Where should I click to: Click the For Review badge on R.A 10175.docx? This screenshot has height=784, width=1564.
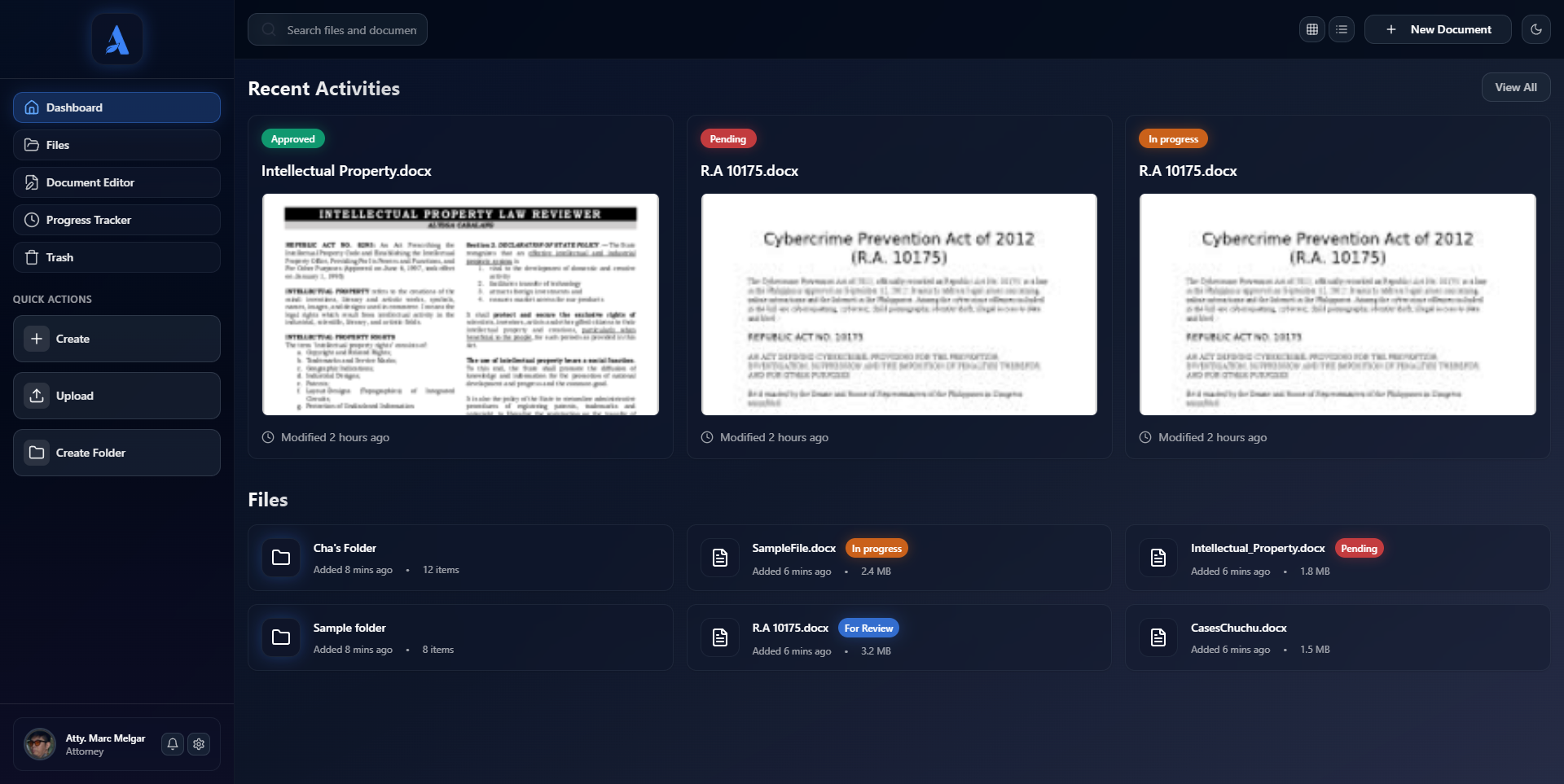(868, 628)
